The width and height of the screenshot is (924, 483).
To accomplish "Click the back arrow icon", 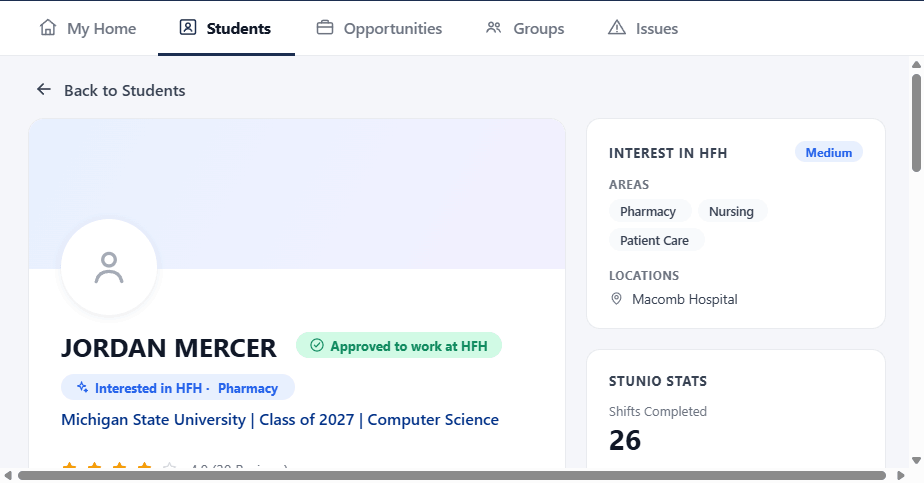I will (44, 90).
